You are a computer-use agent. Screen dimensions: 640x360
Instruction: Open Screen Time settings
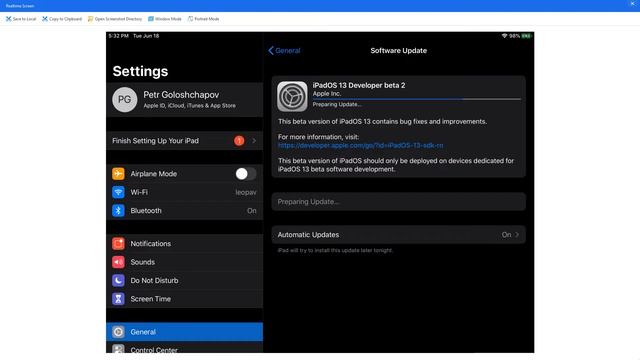184,299
